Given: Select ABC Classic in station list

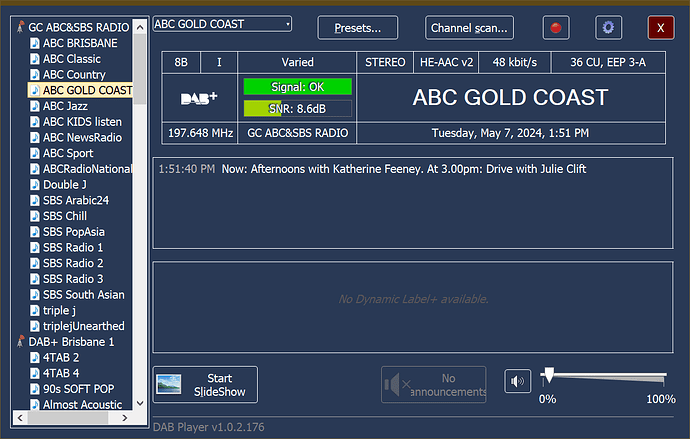Looking at the screenshot, I should point(71,59).
